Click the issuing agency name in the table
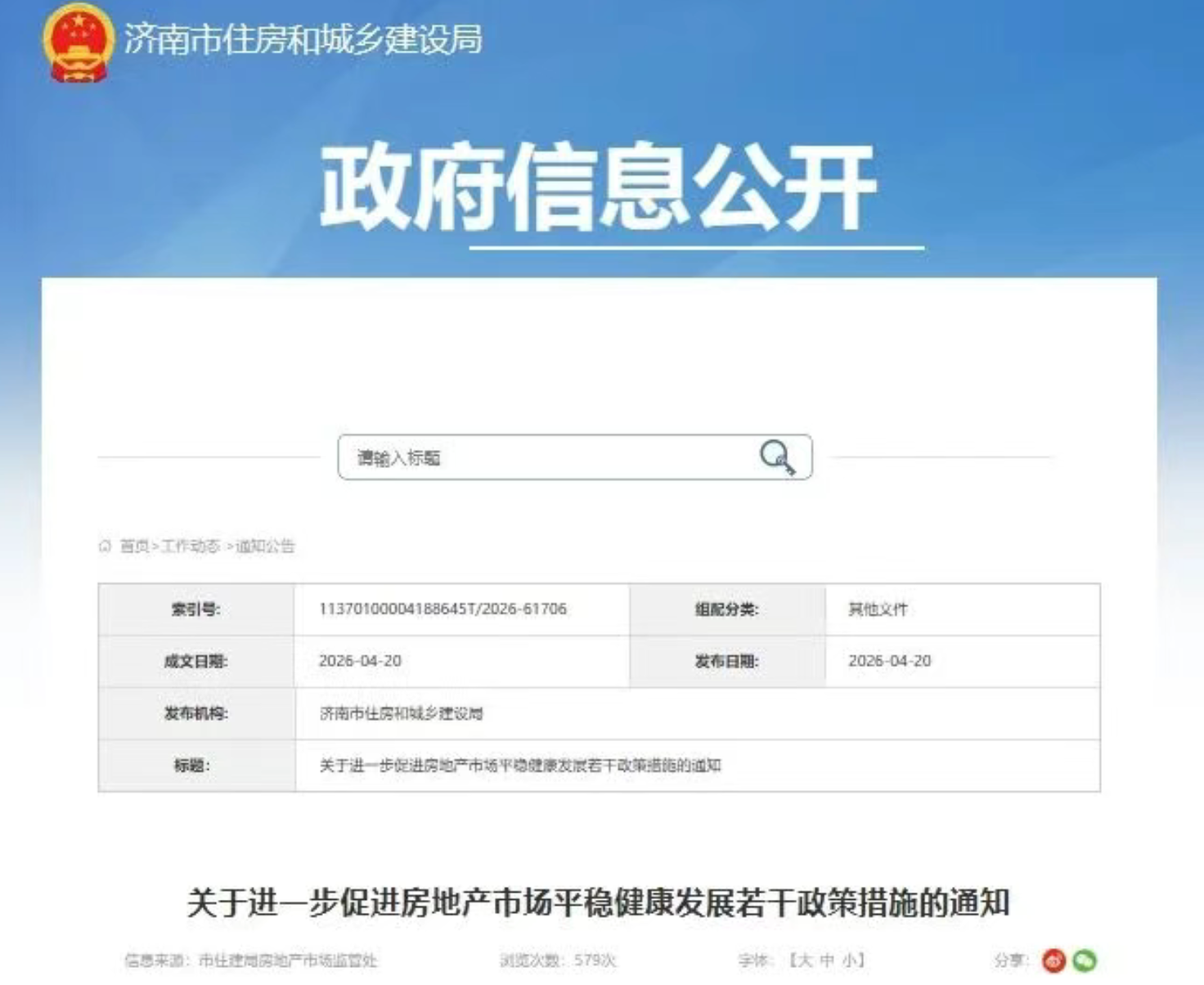 coord(401,713)
